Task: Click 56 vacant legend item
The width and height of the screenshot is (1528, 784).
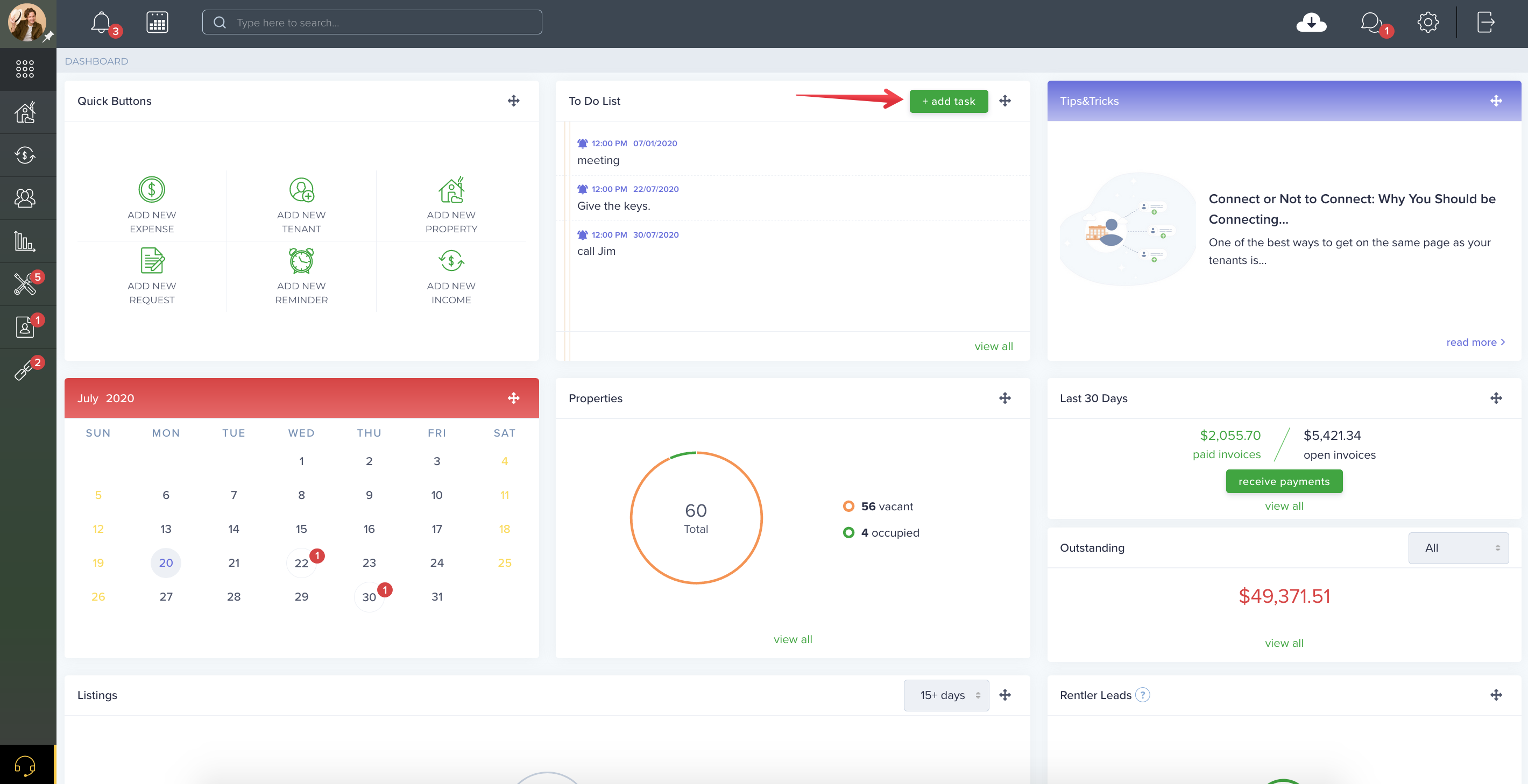Action: pos(878,507)
